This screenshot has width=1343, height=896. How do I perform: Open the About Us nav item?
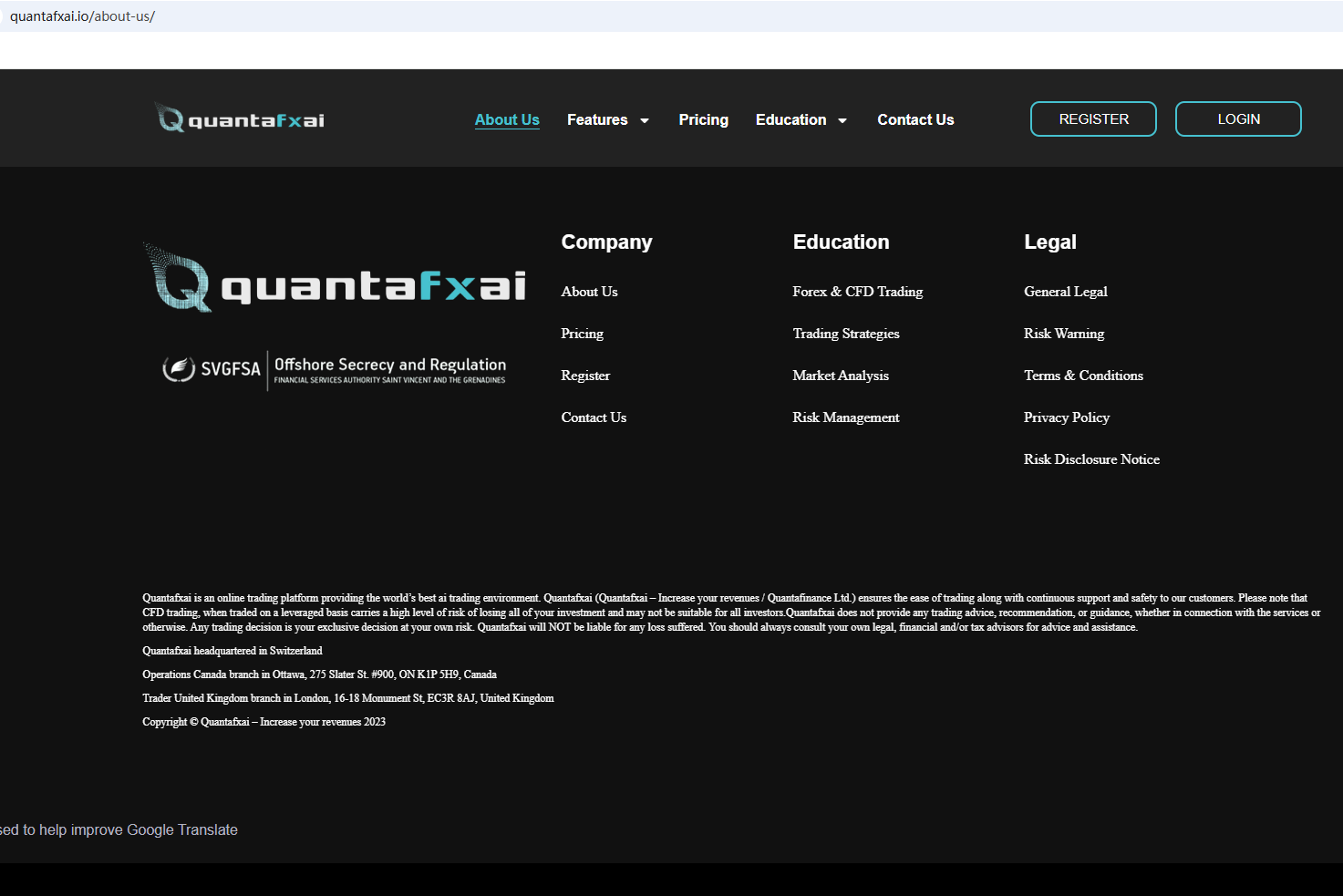tap(507, 119)
